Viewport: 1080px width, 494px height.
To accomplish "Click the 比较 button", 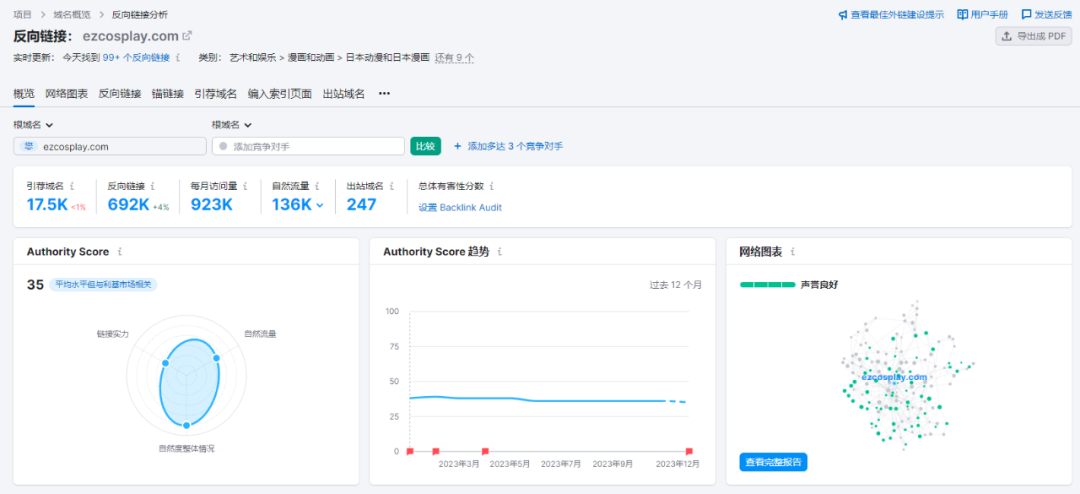I will click(426, 146).
